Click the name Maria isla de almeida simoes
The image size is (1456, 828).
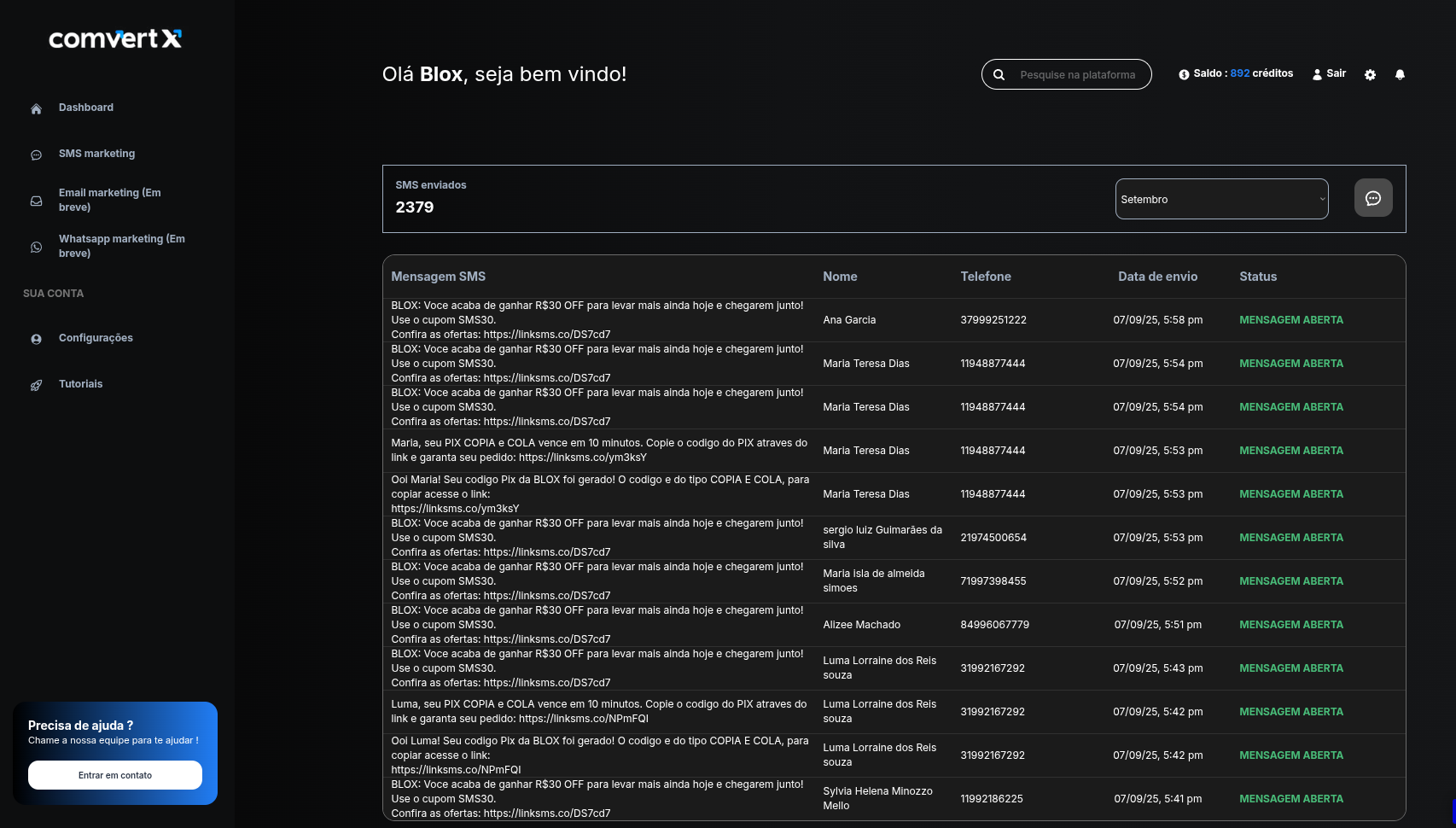874,580
